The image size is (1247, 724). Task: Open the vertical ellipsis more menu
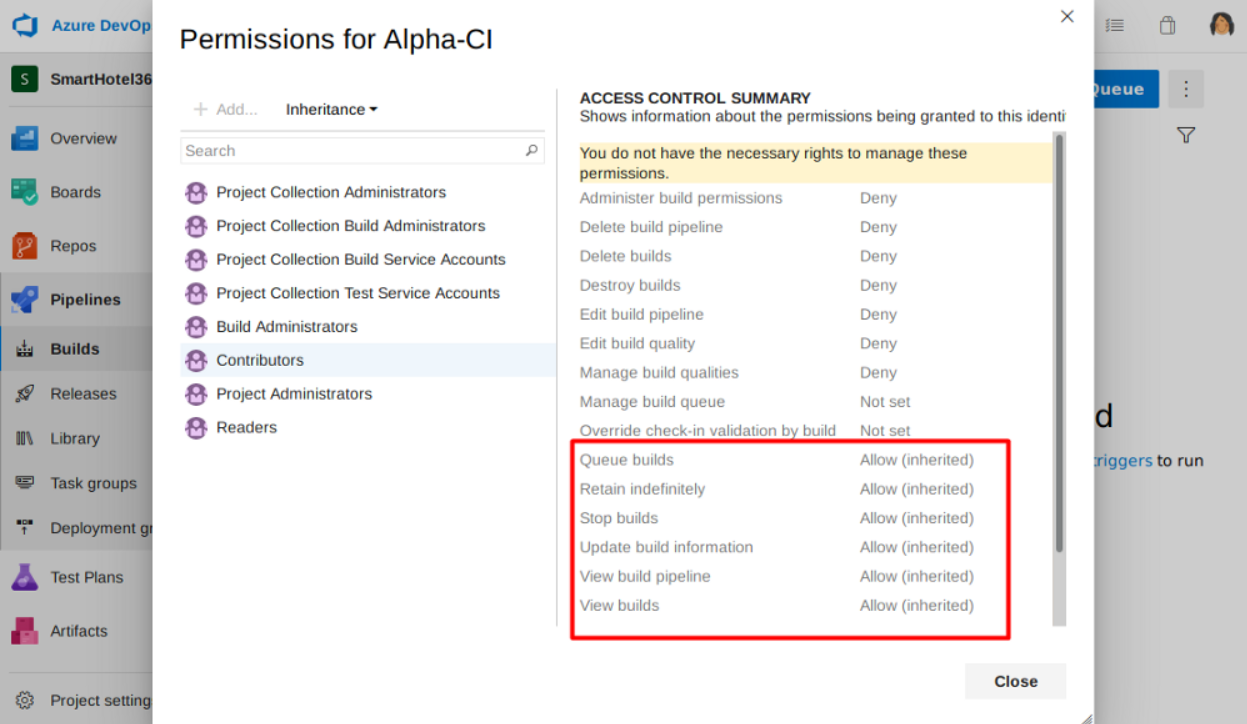[x=1186, y=89]
